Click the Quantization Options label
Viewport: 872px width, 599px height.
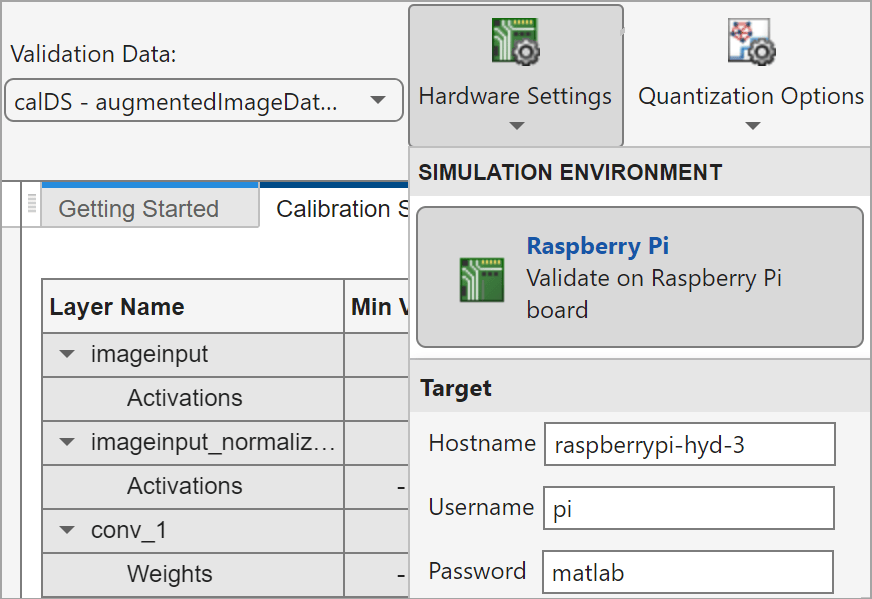(751, 96)
